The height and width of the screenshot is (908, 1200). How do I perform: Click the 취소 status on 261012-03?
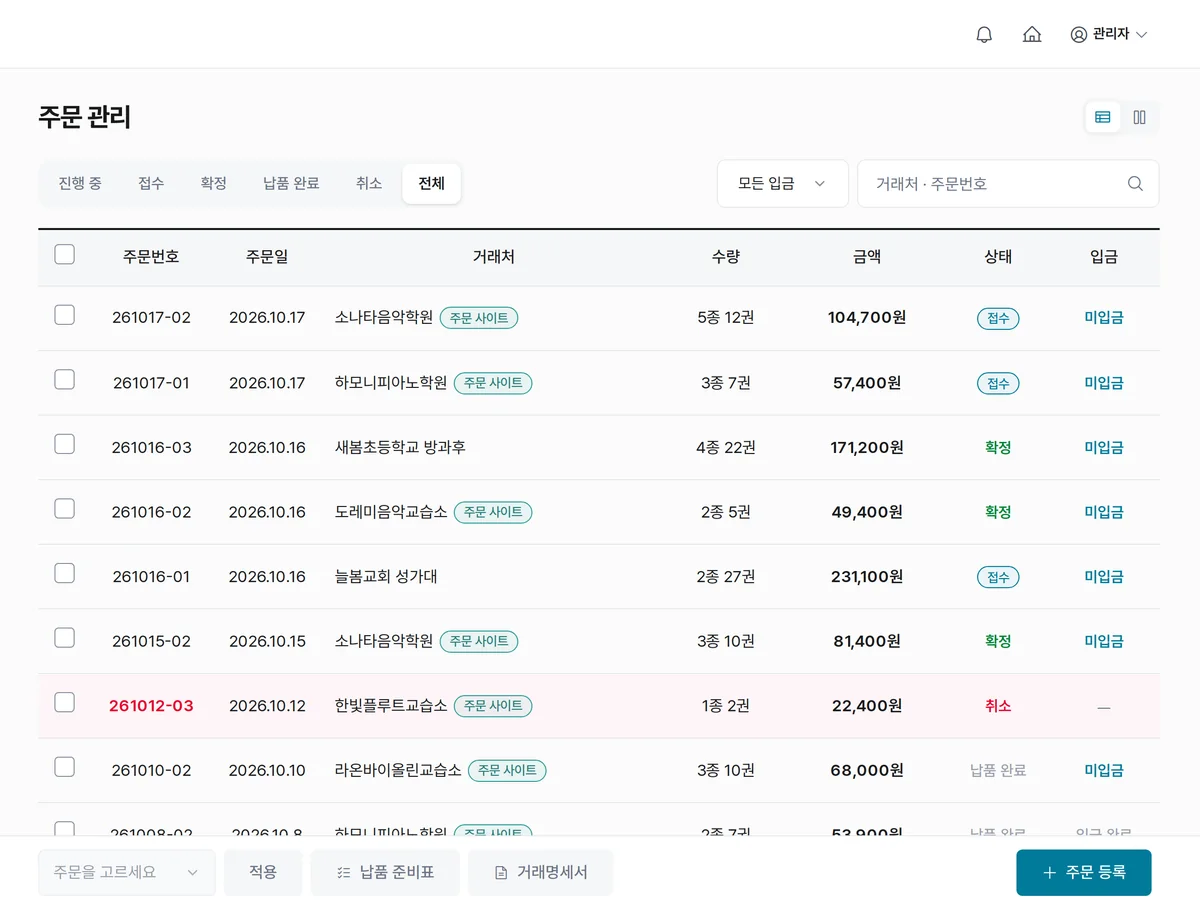[x=998, y=706]
